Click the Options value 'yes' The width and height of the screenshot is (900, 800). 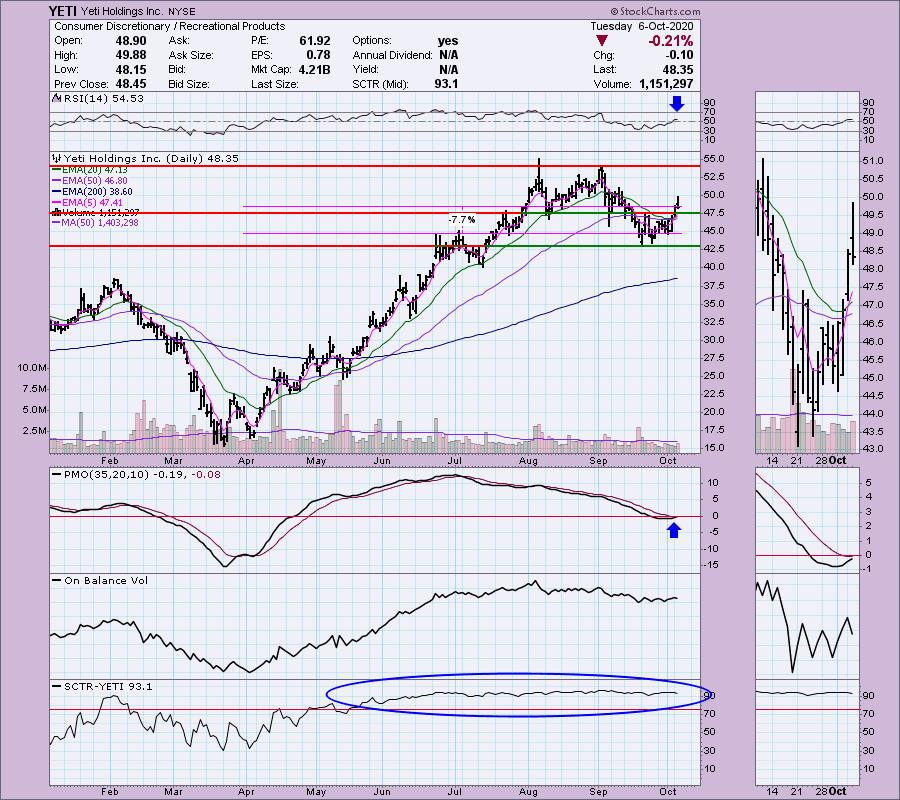(x=448, y=41)
